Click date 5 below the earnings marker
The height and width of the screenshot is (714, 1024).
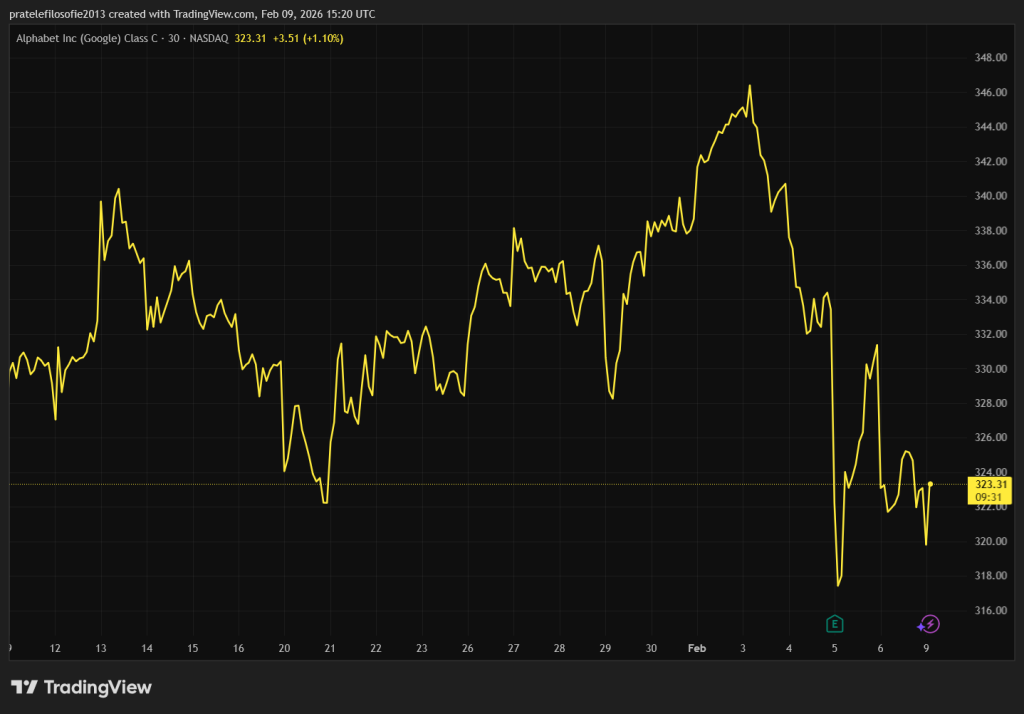pyautogui.click(x=835, y=648)
